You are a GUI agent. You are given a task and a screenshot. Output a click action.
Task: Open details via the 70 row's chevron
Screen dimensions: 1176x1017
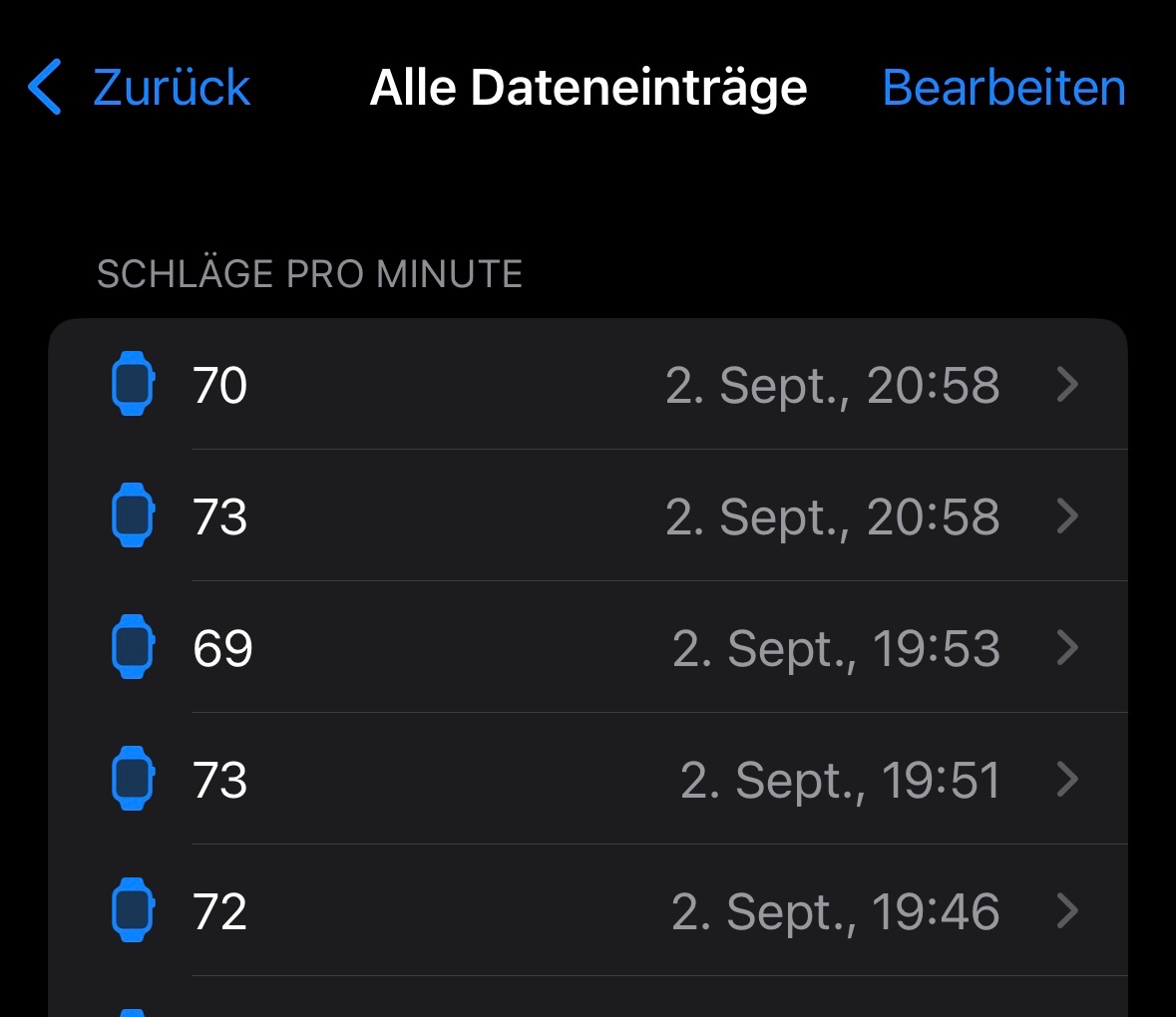[1067, 384]
